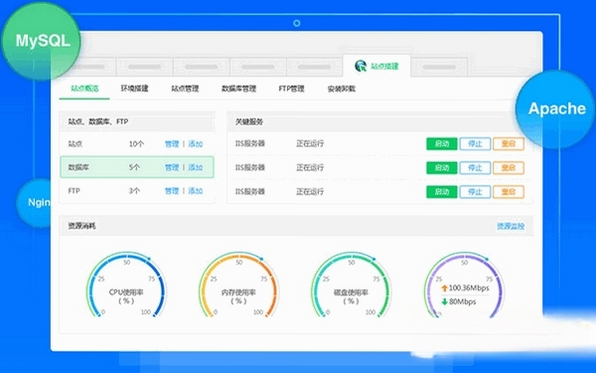596x373 pixels.
Task: Click 管理 link in the 站点 row
Action: pos(172,144)
